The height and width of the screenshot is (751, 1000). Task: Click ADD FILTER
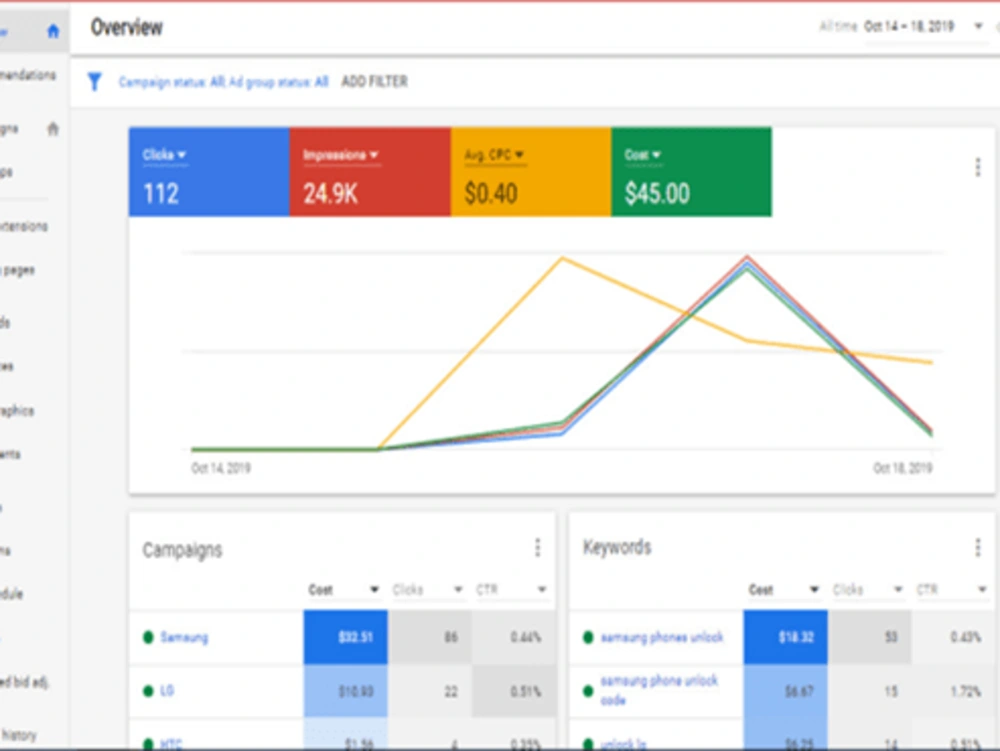pos(374,82)
